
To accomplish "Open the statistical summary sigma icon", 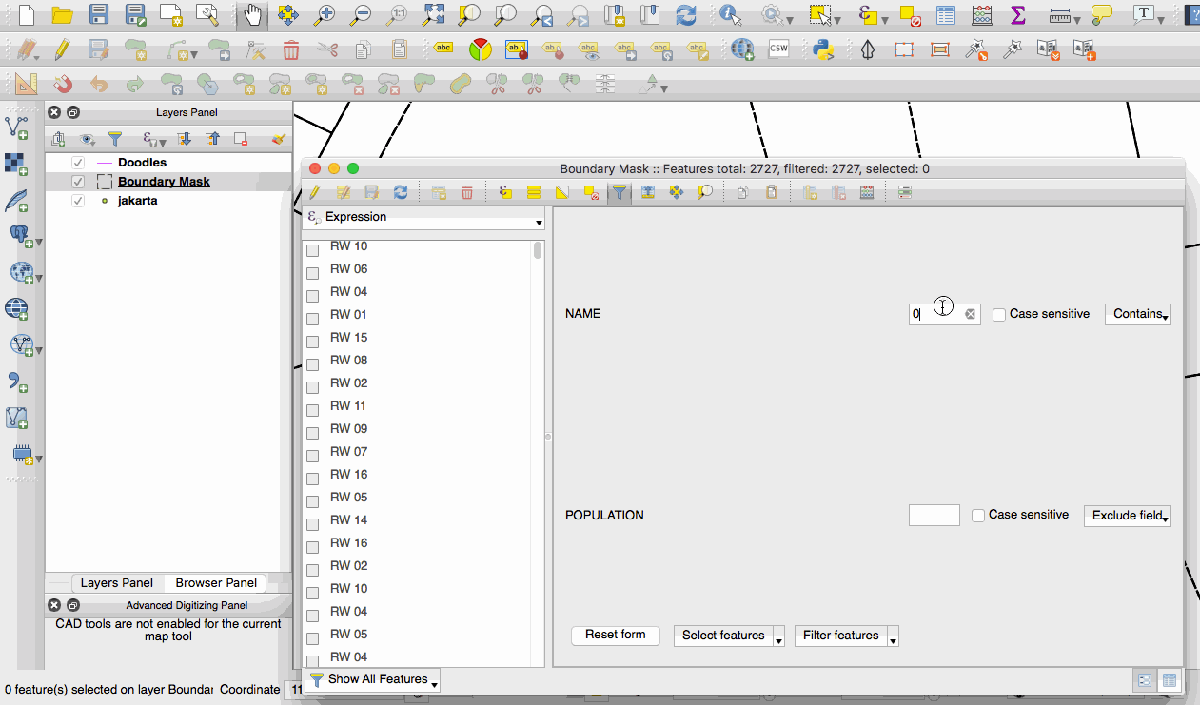I will 1018,15.
